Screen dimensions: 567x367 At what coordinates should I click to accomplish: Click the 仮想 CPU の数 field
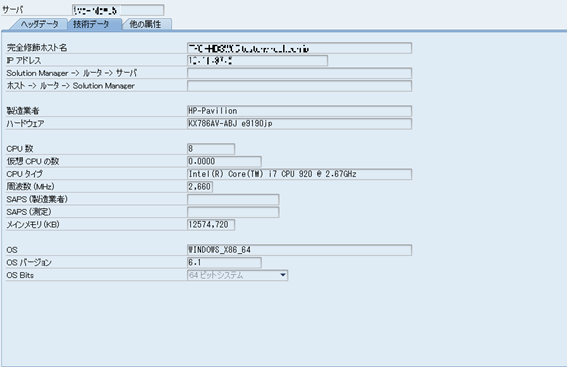pyautogui.click(x=224, y=161)
